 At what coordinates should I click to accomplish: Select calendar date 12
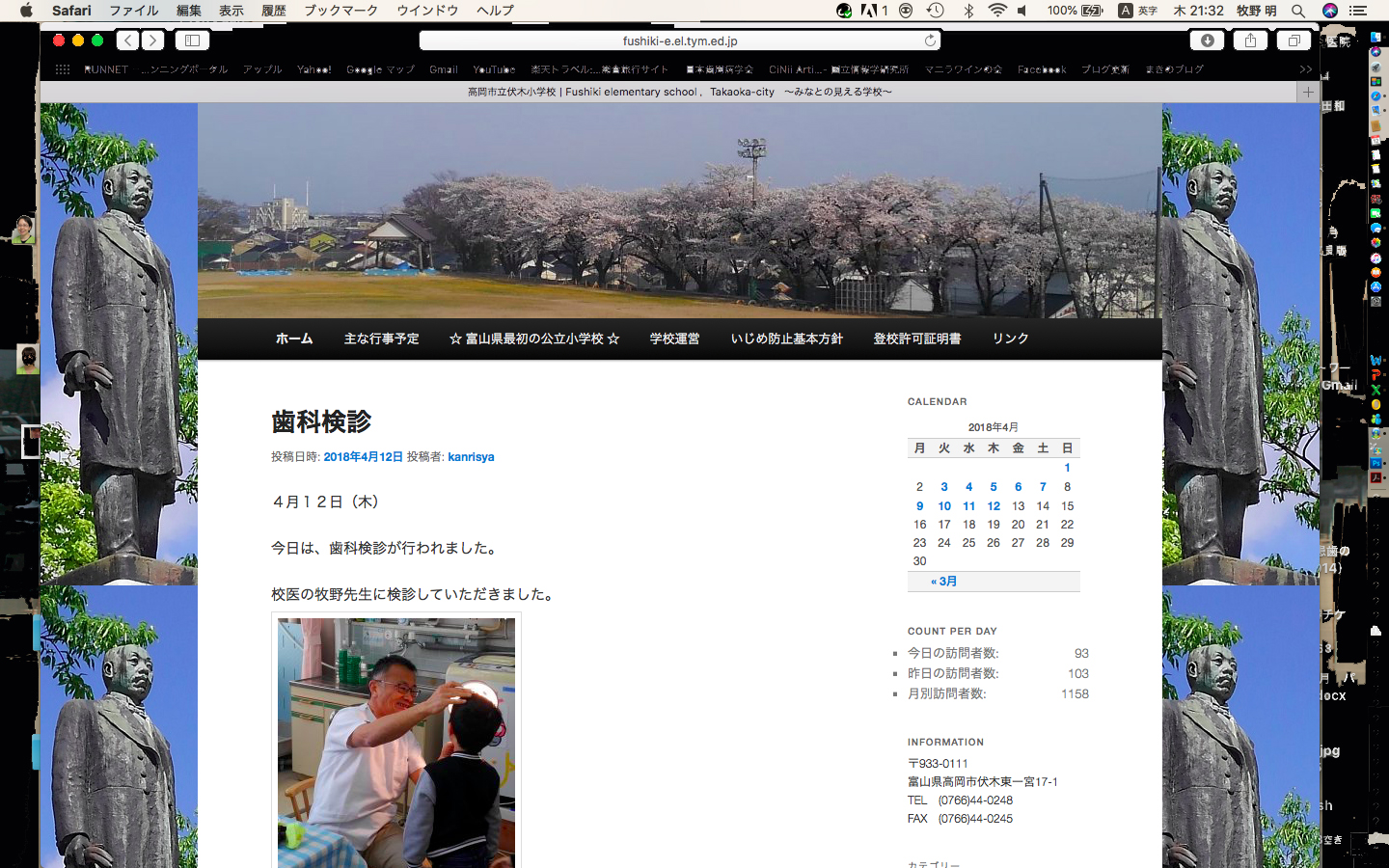994,505
